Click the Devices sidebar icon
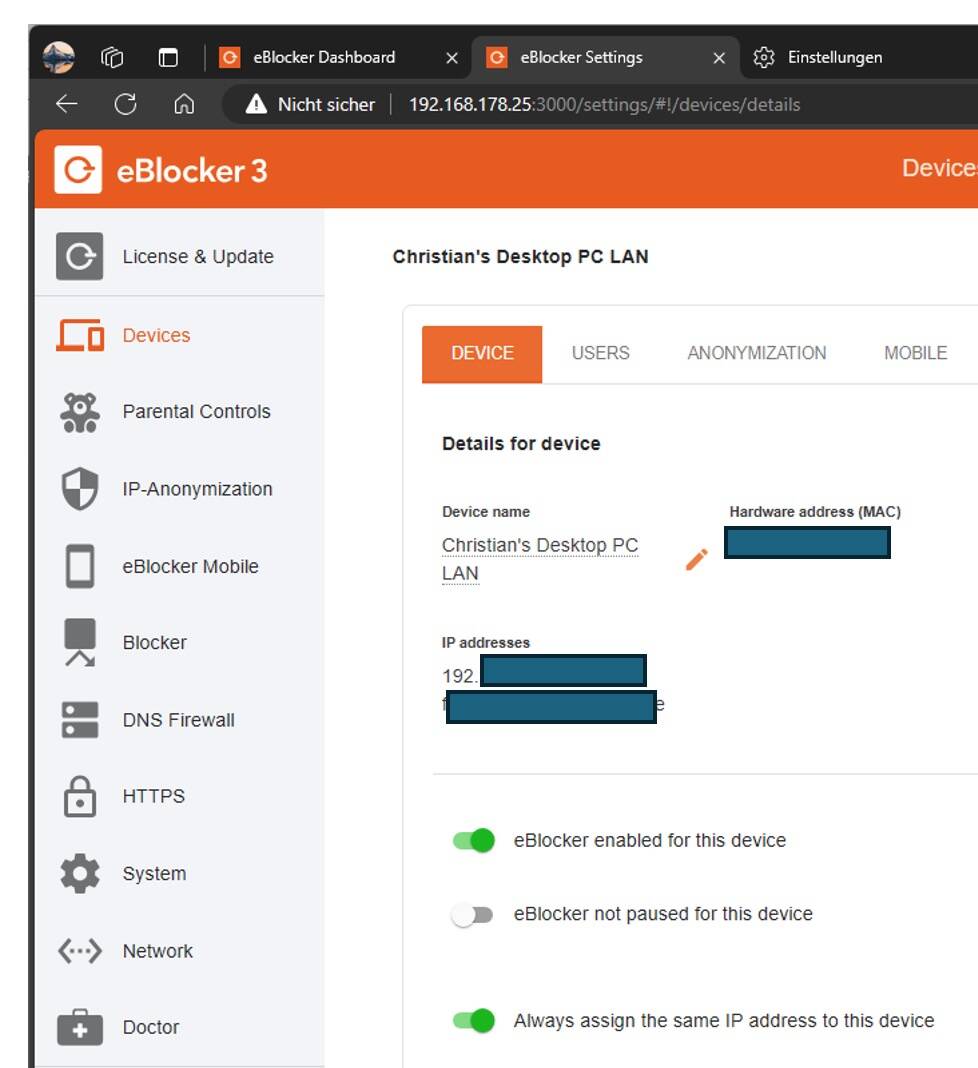Screen dimensions: 978x1068 coord(80,335)
